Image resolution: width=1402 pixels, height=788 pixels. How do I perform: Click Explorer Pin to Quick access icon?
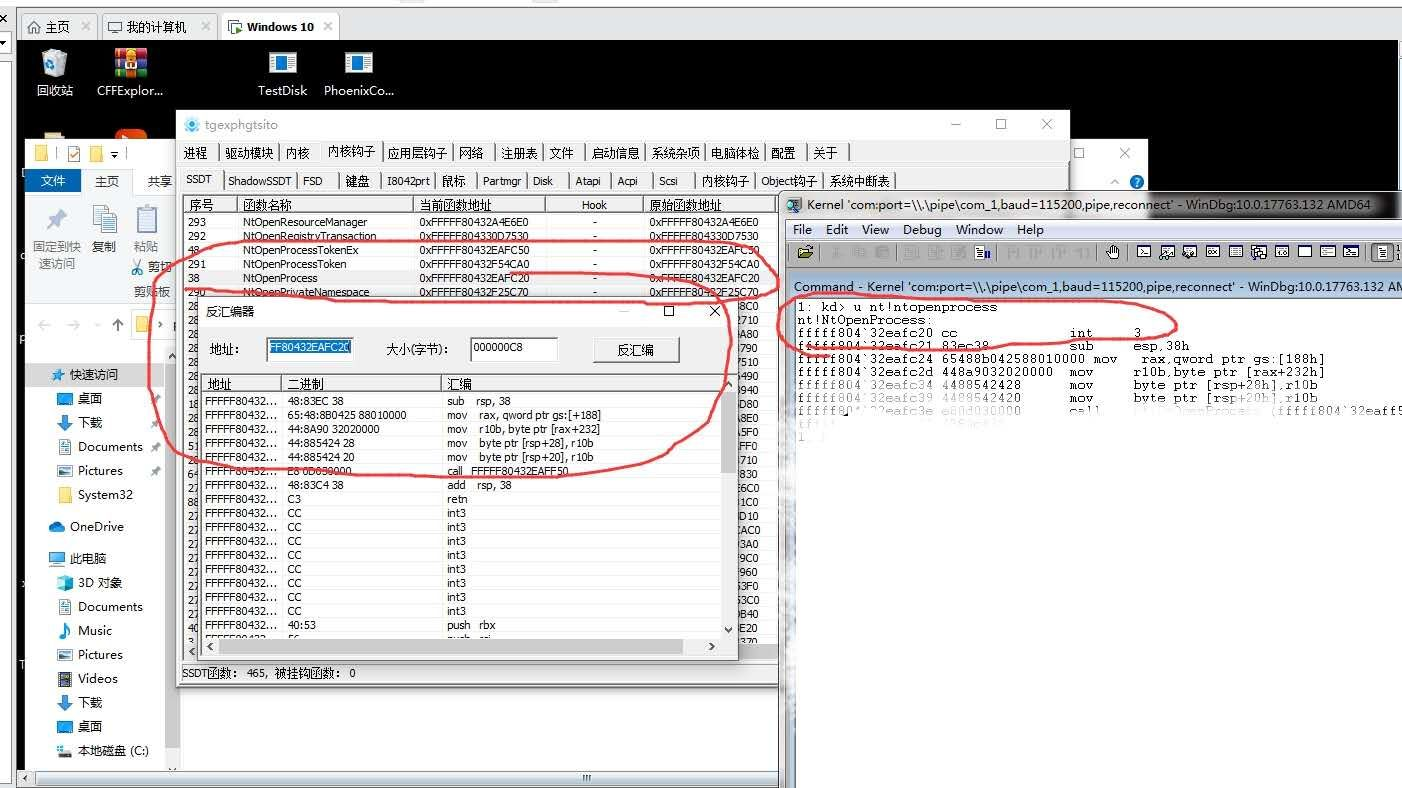[x=56, y=220]
